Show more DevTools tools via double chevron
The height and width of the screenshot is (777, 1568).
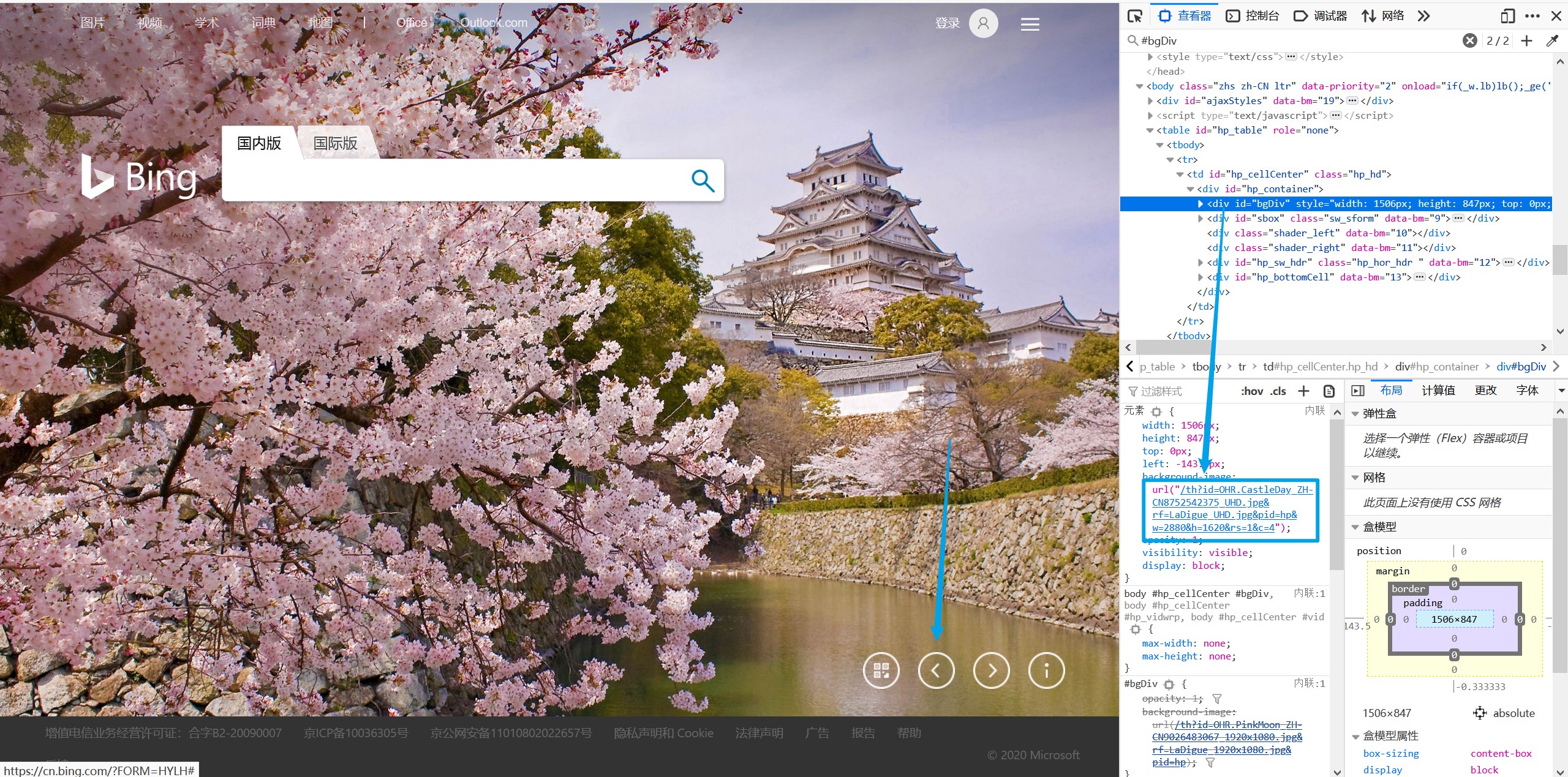coord(1424,16)
